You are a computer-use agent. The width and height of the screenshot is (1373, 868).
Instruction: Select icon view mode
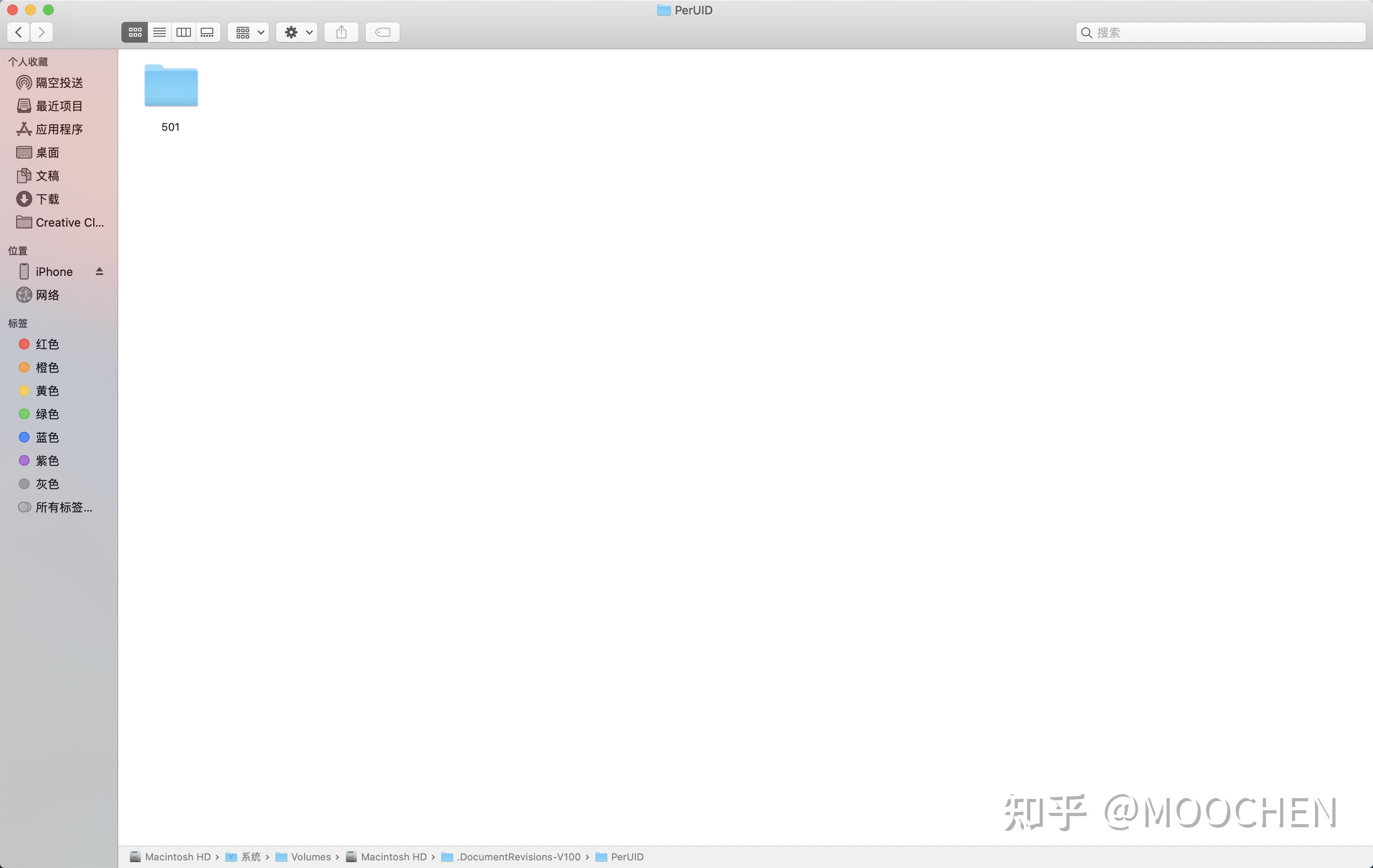pos(135,33)
